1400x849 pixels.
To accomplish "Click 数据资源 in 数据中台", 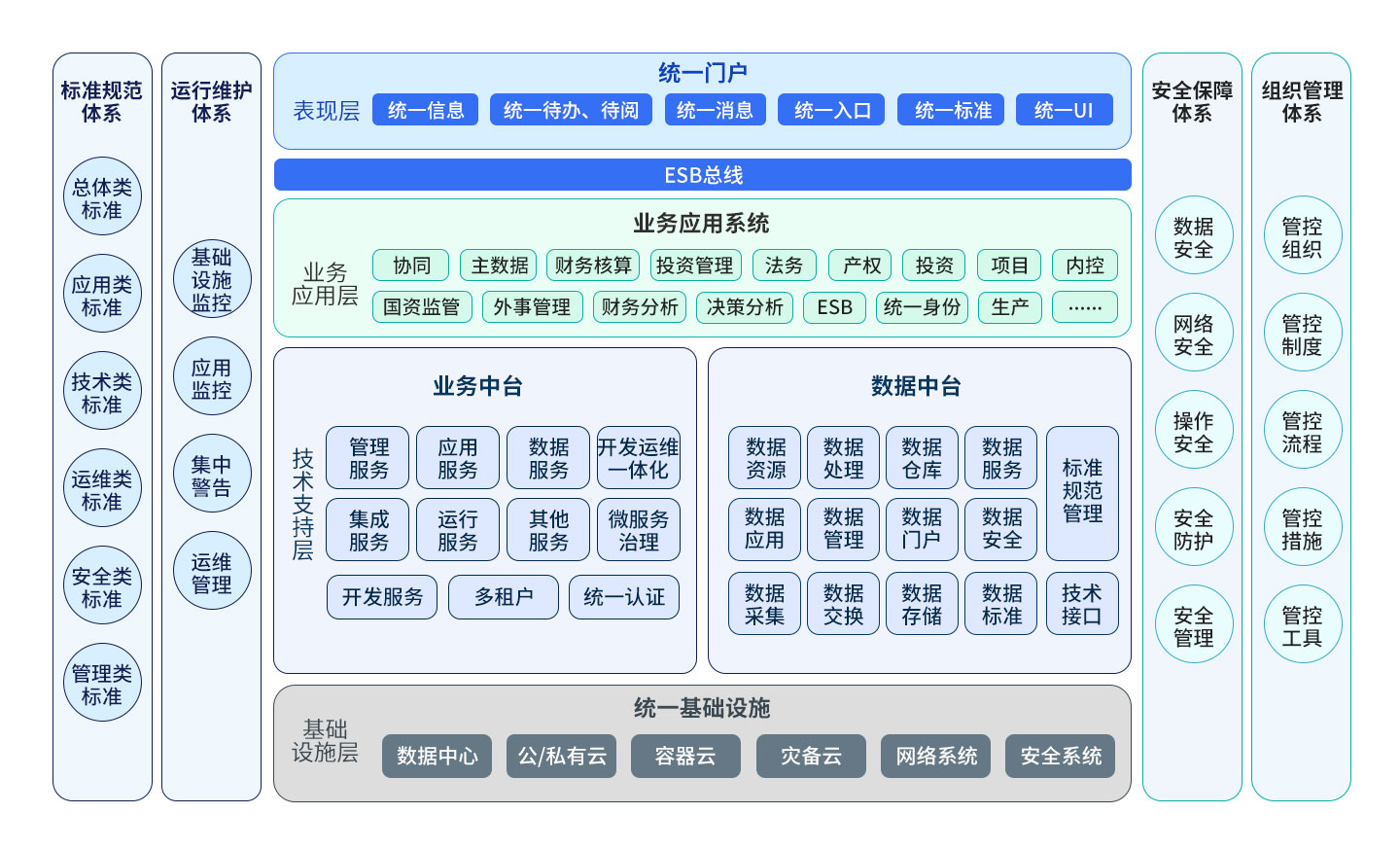I will [x=765, y=458].
